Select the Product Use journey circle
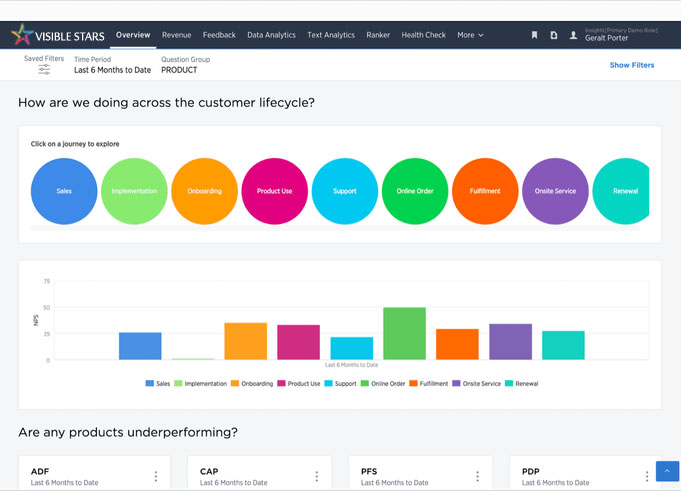Screen dimensions: 681x491 coord(274,191)
